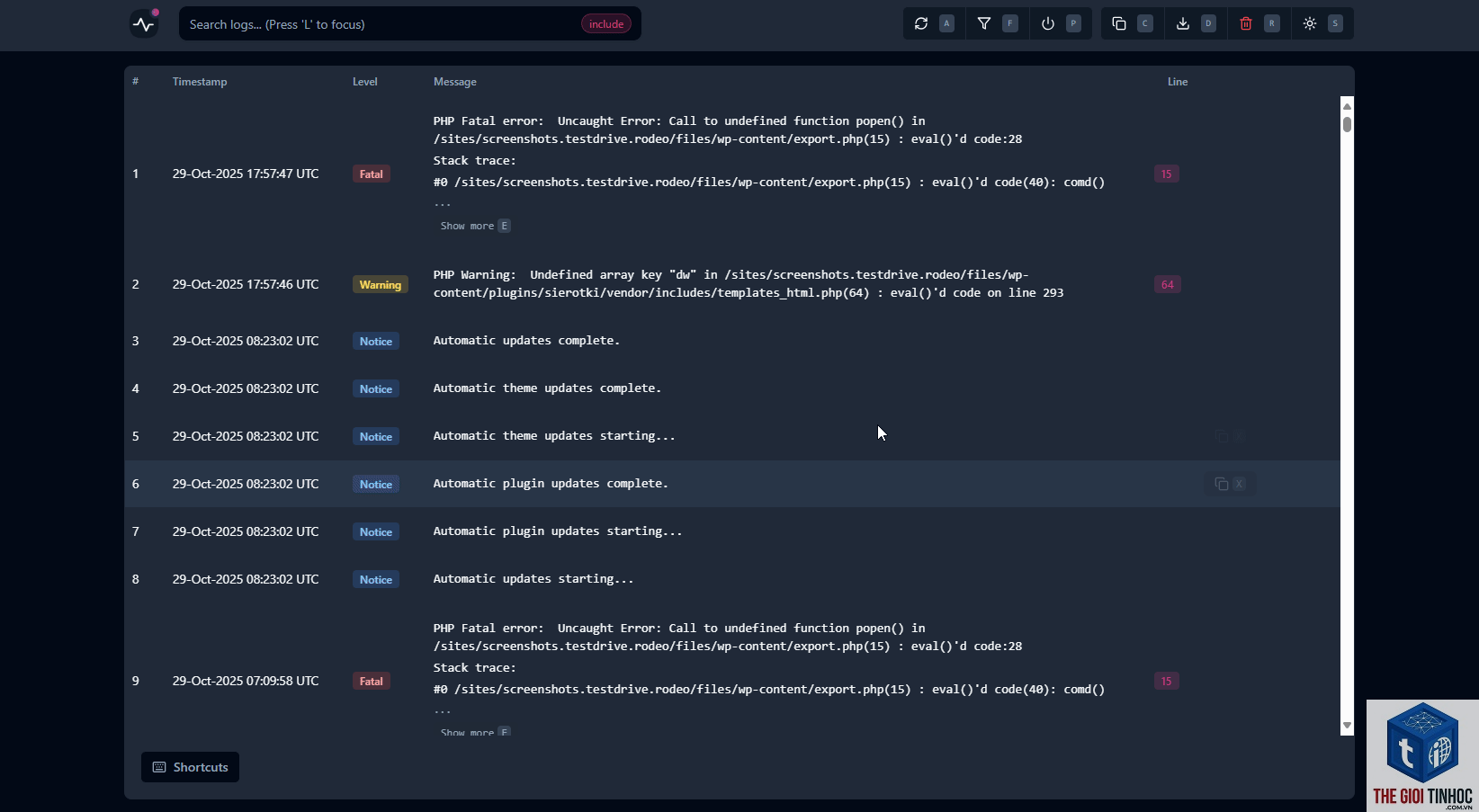The image size is (1479, 812).
Task: Toggle the 'include' search mode pill
Action: click(x=606, y=24)
